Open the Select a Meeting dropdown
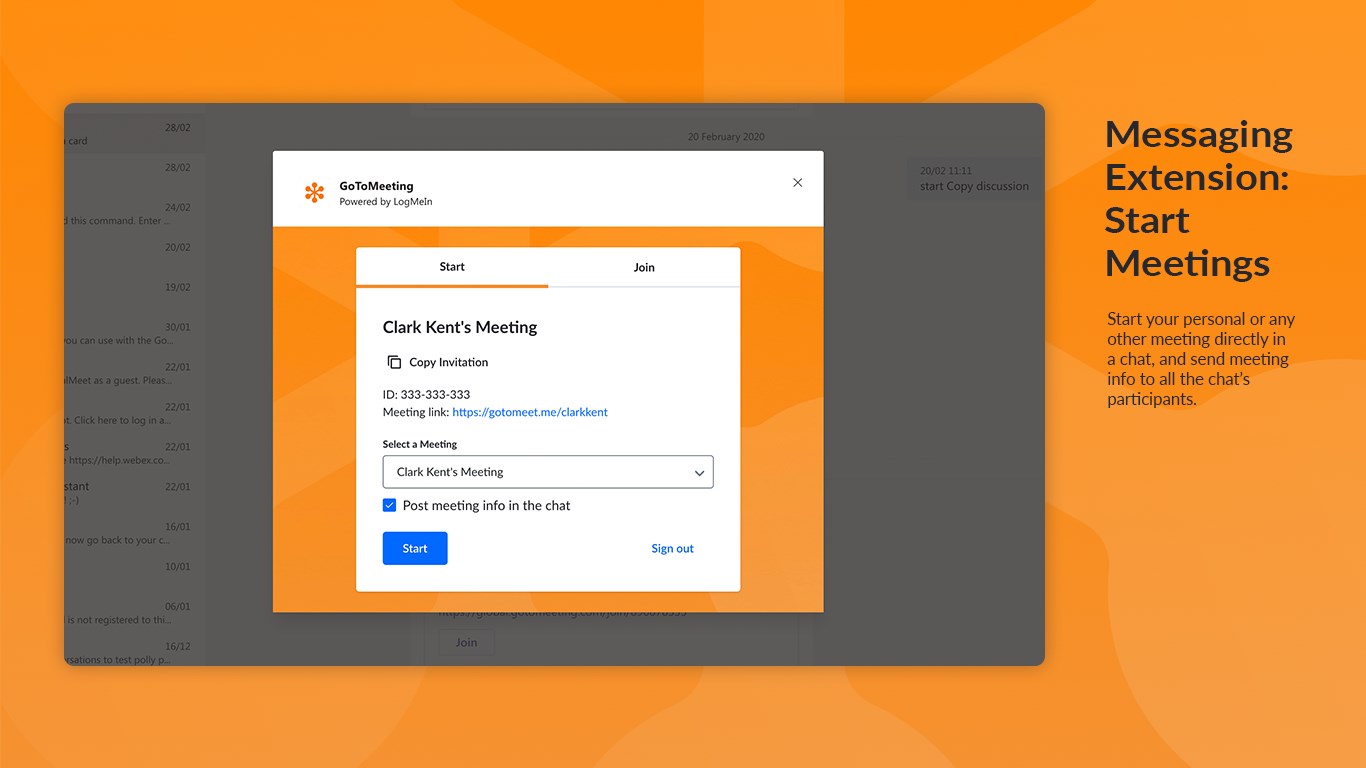This screenshot has height=768, width=1366. click(548, 472)
